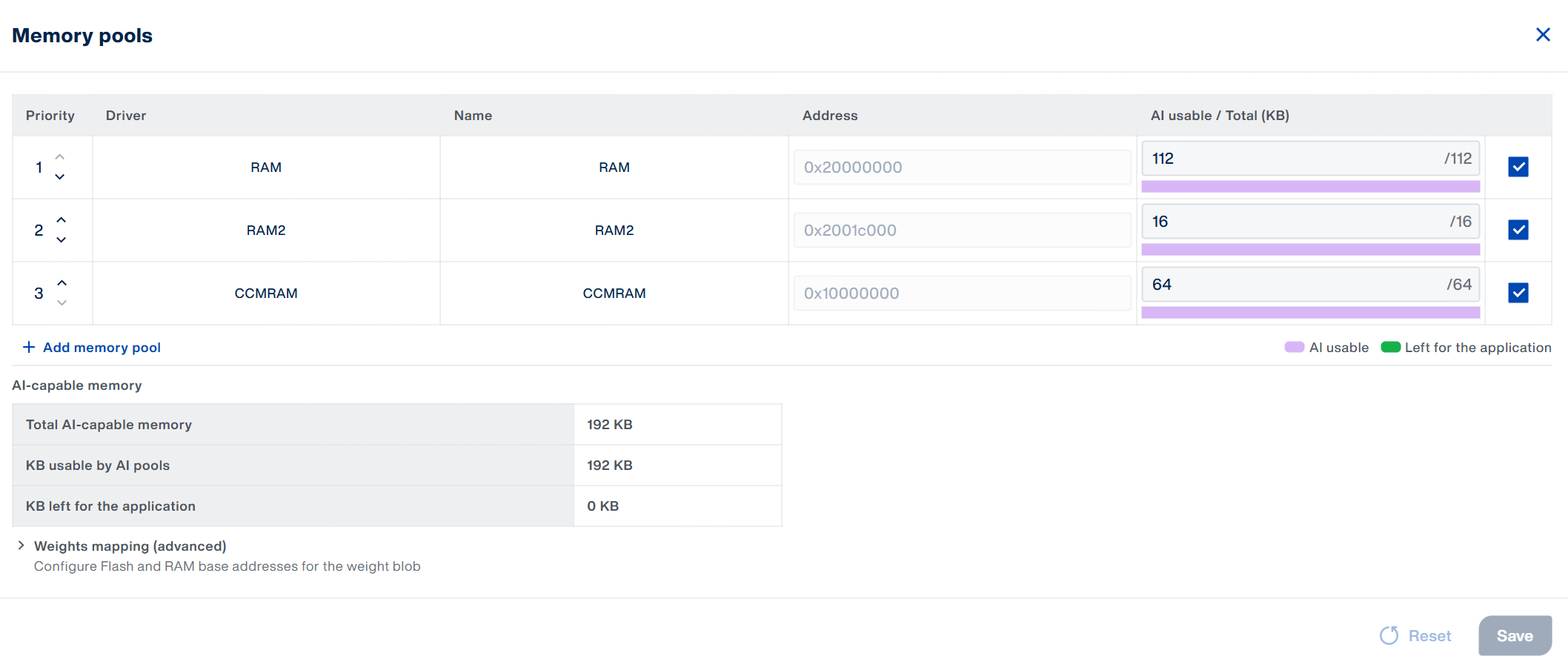
Task: Click the RAM2 address field 0x2001c000
Action: click(x=962, y=231)
